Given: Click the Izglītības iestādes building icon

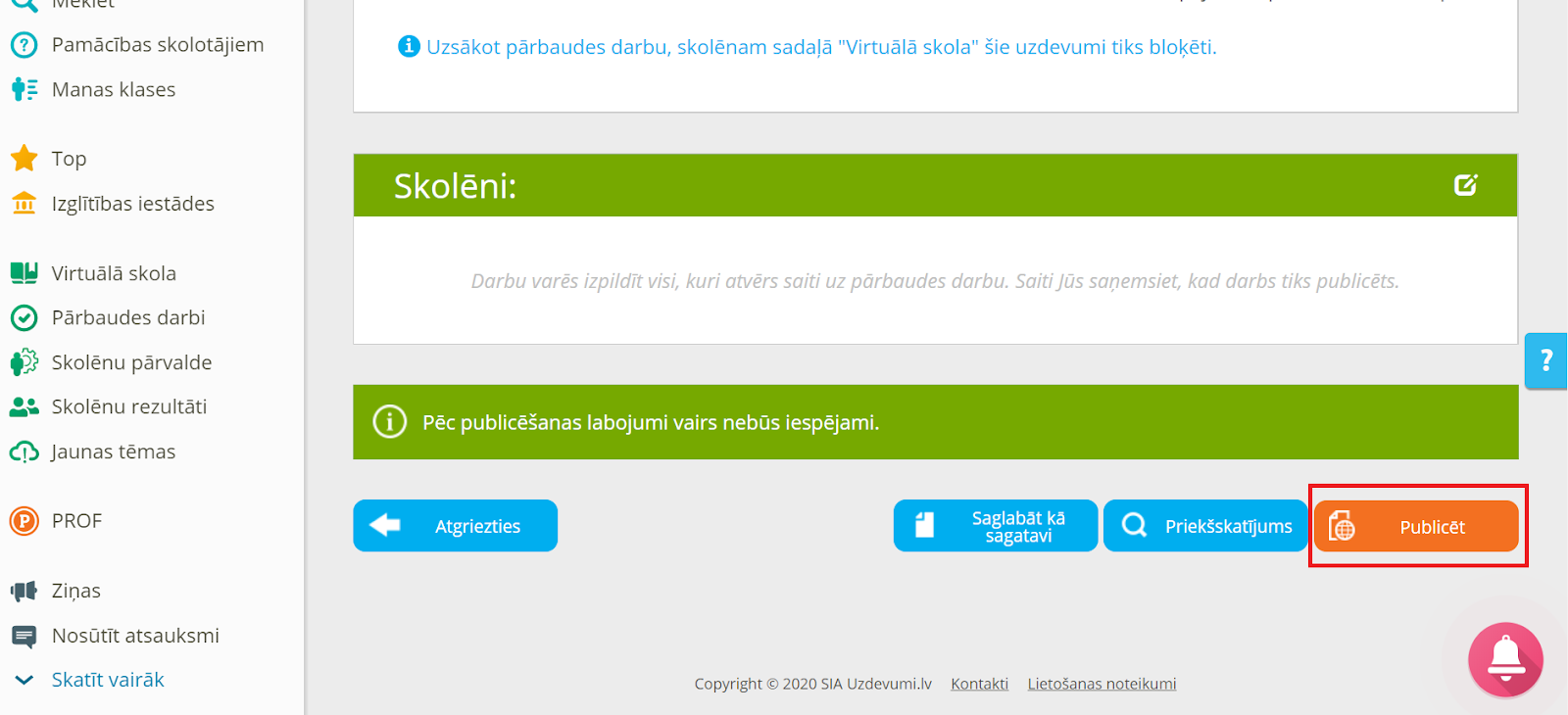Looking at the screenshot, I should click(x=24, y=203).
